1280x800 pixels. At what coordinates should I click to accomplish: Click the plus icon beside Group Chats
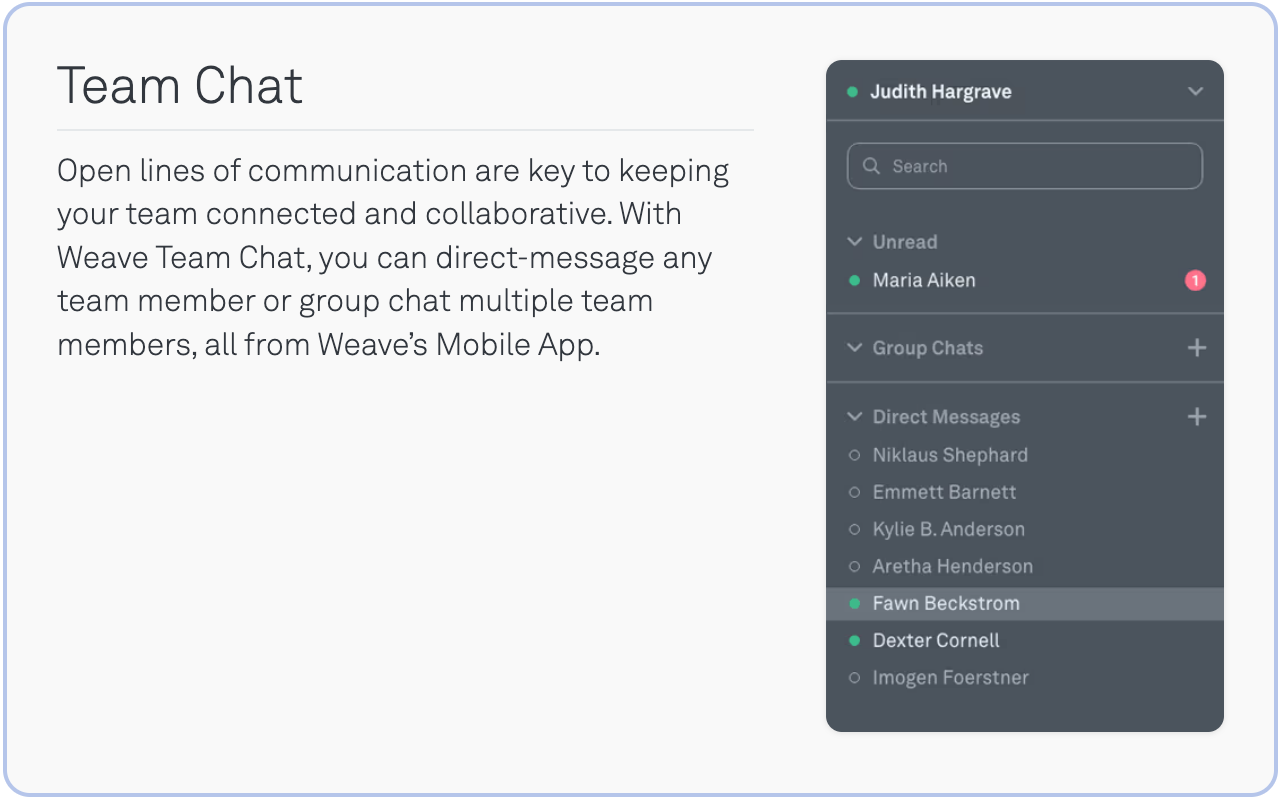pos(1196,348)
